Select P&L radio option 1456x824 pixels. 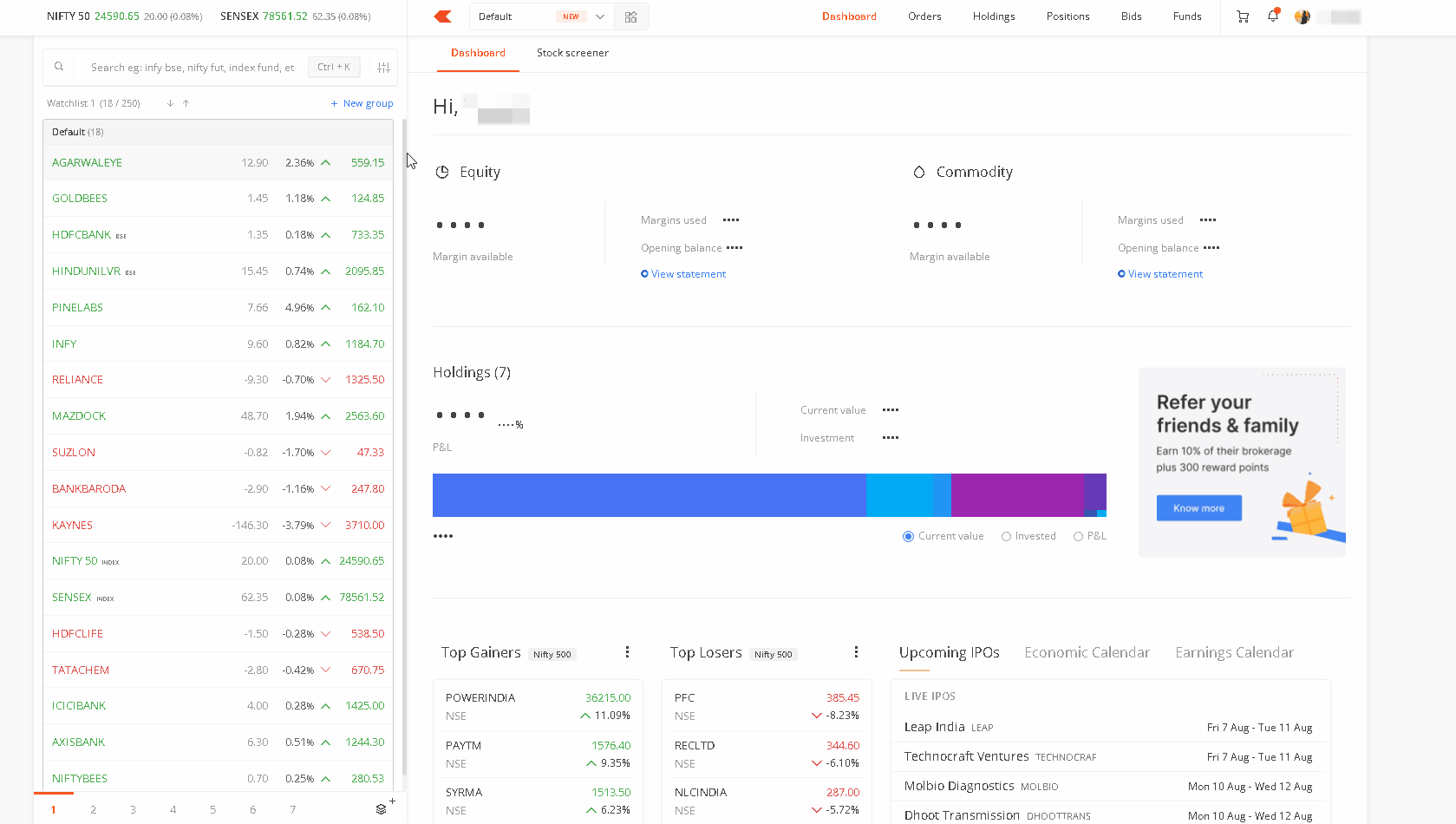1079,537
